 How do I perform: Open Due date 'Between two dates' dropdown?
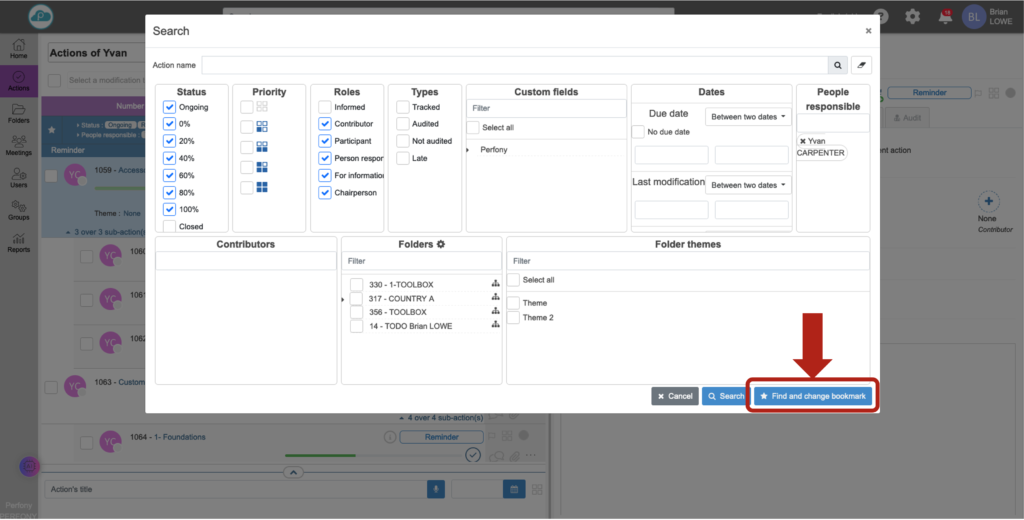(x=748, y=117)
